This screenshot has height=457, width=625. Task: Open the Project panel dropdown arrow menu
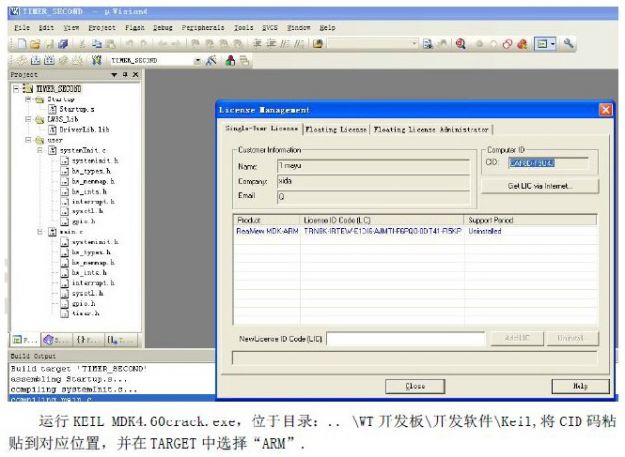click(114, 75)
